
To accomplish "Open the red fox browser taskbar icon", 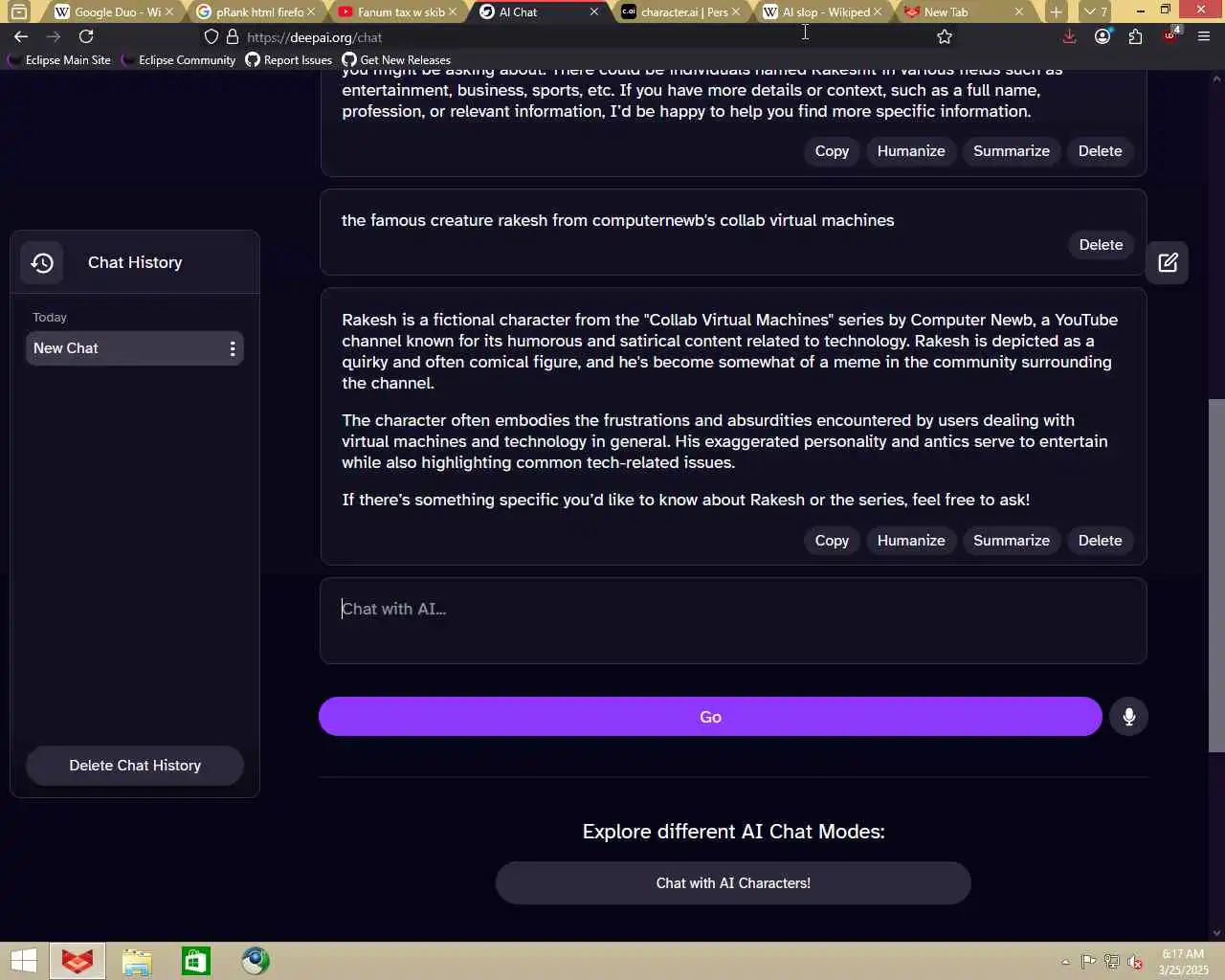I will pyautogui.click(x=77, y=961).
